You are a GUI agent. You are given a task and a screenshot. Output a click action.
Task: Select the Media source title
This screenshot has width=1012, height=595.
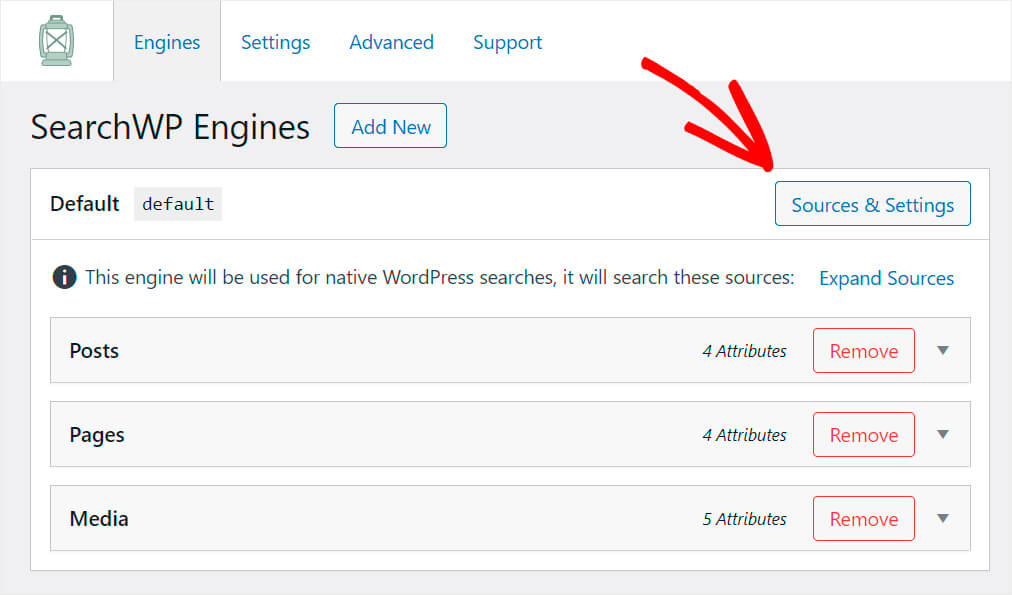click(x=99, y=518)
